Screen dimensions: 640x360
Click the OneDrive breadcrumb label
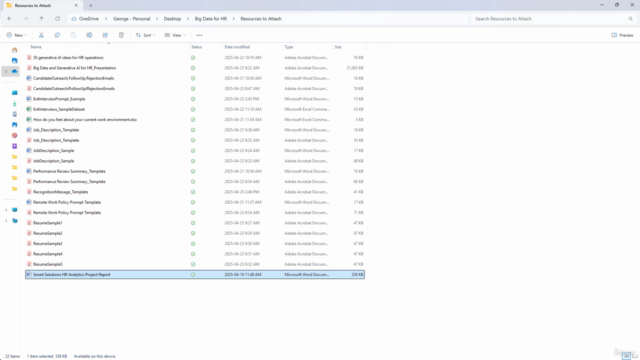89,19
